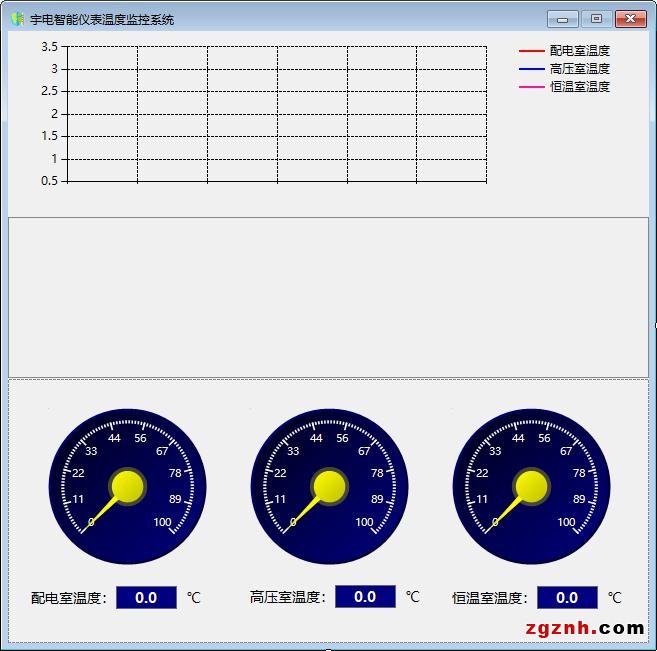Screen dimensions: 657x651
Task: Select the 配电室温度 value field
Action: pyautogui.click(x=146, y=598)
